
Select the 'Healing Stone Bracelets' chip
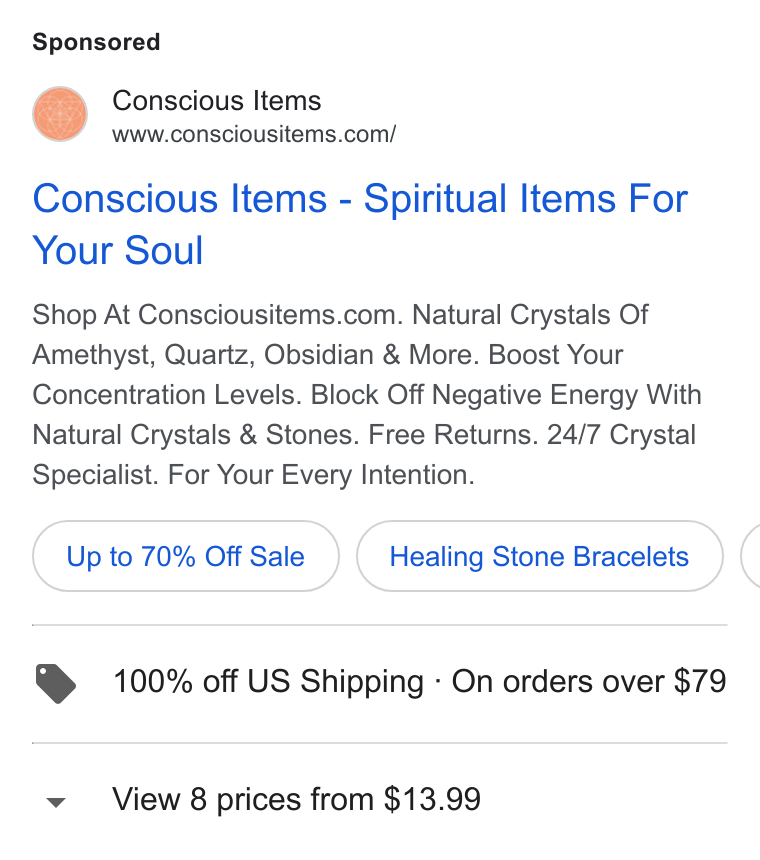click(540, 556)
